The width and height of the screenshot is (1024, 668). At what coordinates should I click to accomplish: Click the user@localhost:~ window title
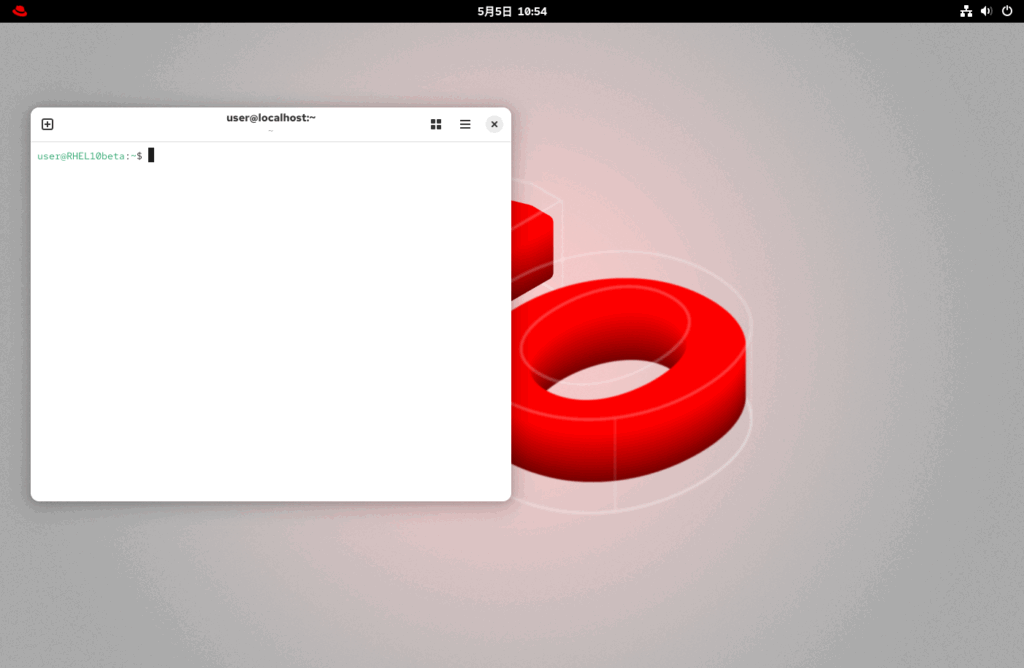pos(271,118)
